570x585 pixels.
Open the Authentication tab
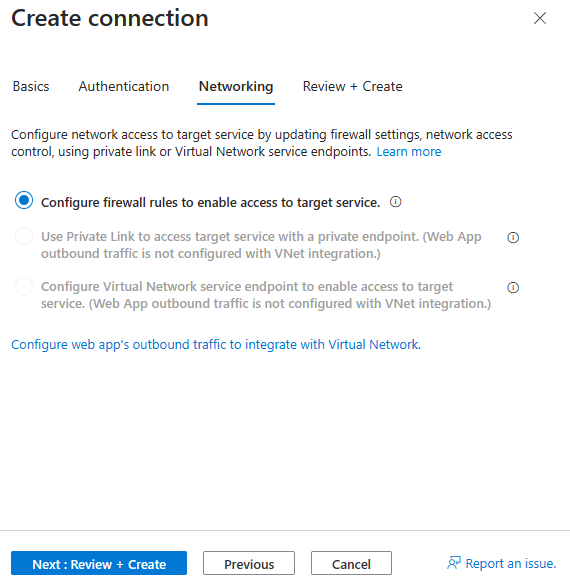(123, 87)
